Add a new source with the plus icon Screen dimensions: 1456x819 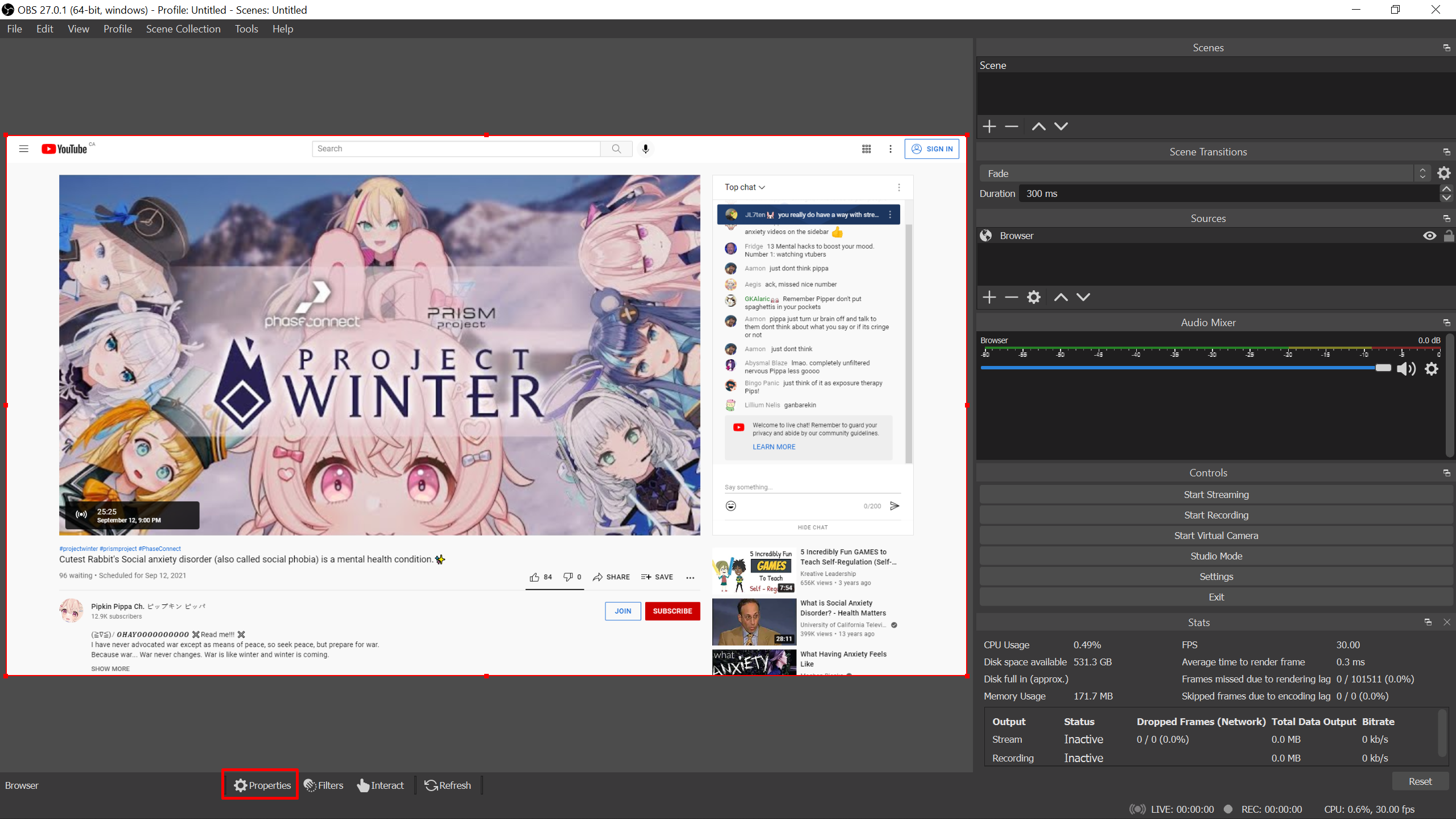click(989, 297)
